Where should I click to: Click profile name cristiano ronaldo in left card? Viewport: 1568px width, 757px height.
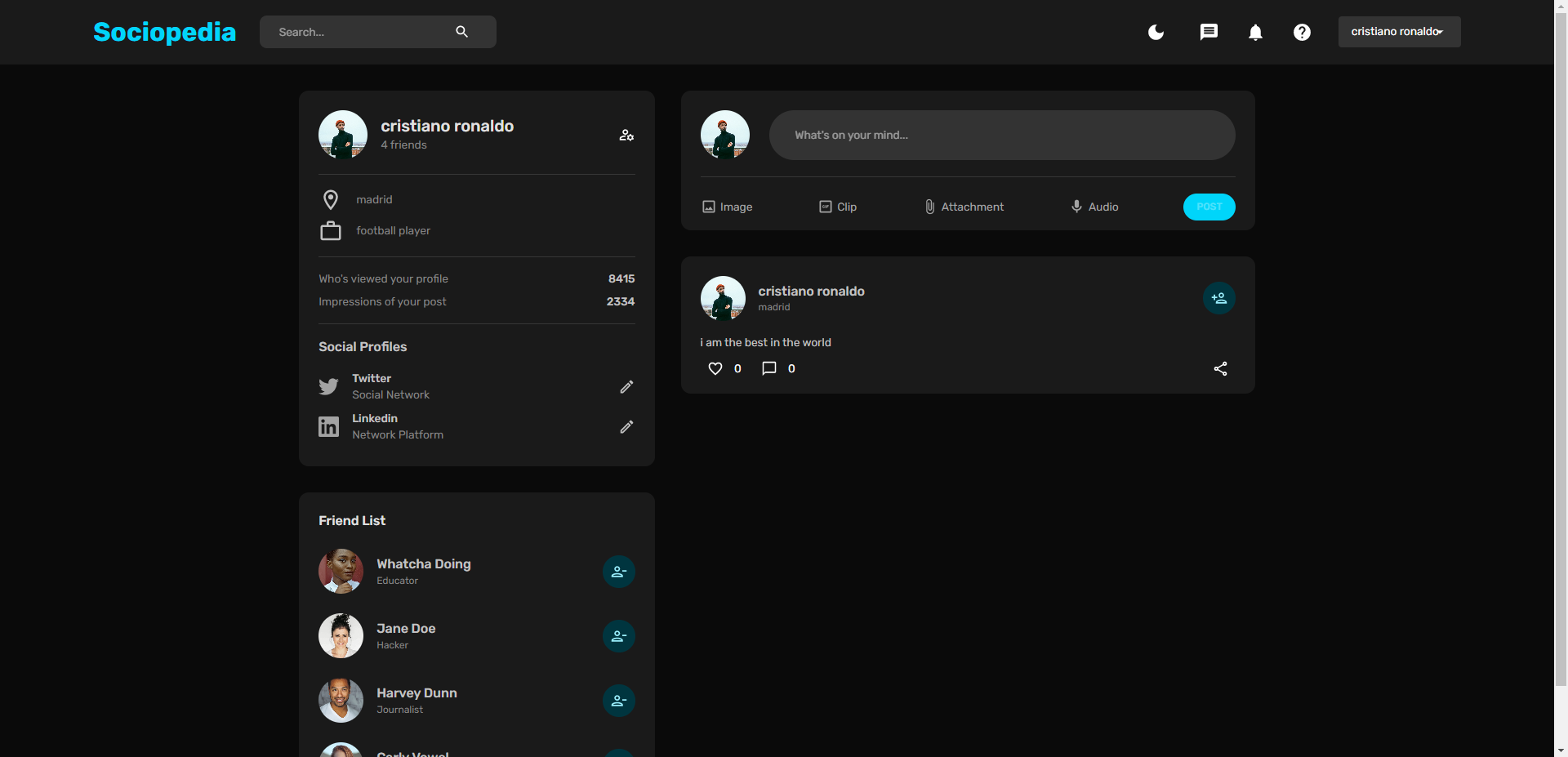(x=447, y=126)
